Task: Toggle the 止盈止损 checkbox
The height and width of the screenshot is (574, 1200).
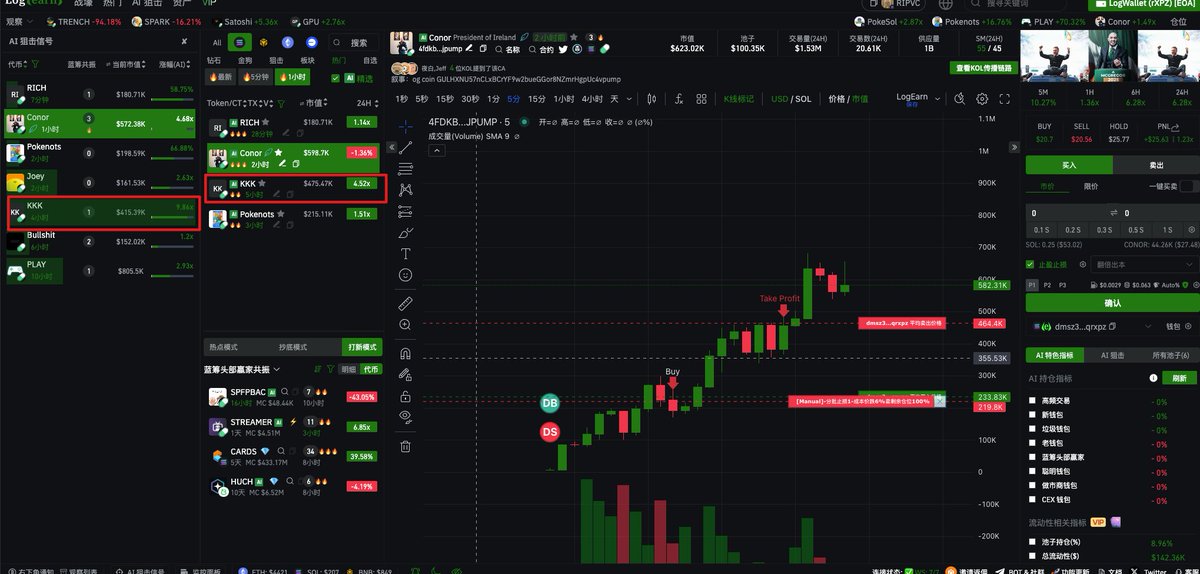Action: pyautogui.click(x=1031, y=265)
